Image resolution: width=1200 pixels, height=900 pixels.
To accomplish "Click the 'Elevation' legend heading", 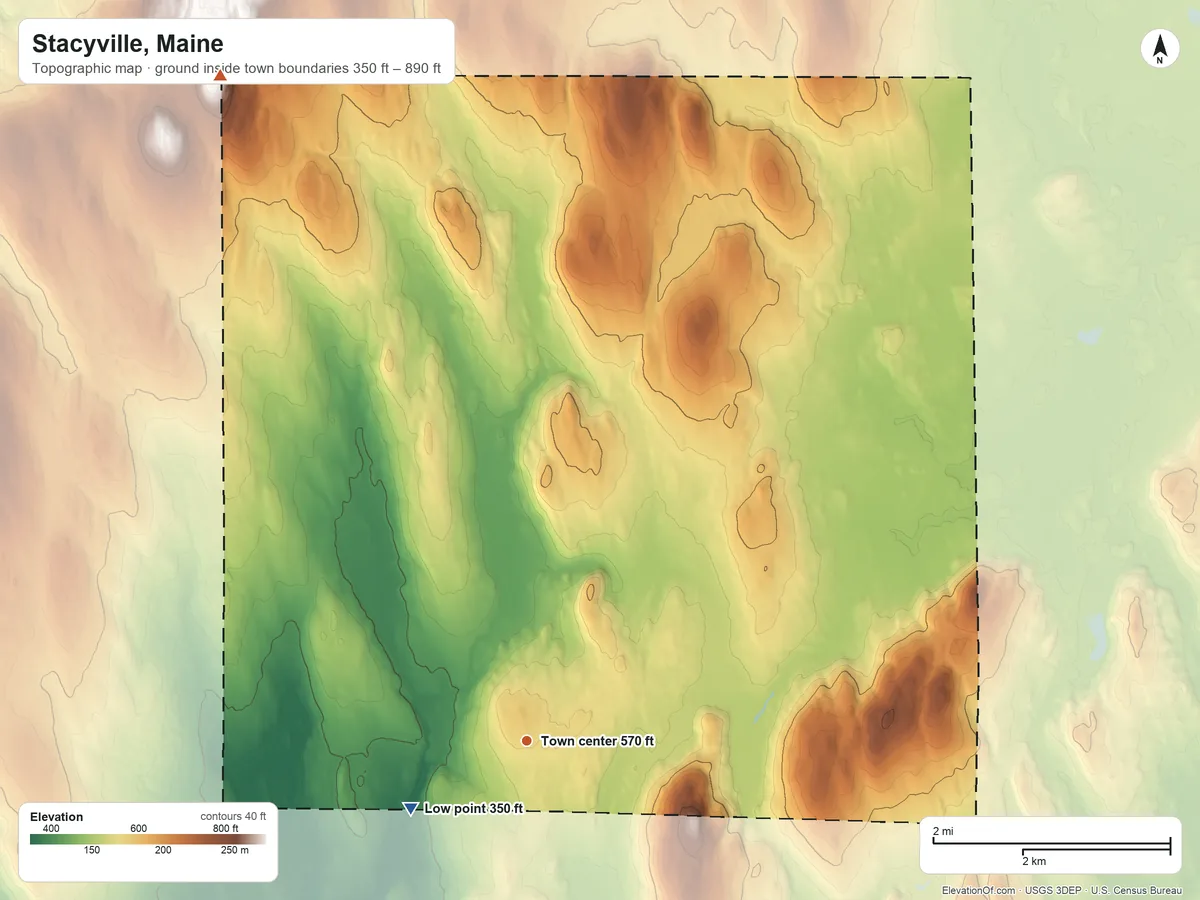I will pos(57,817).
